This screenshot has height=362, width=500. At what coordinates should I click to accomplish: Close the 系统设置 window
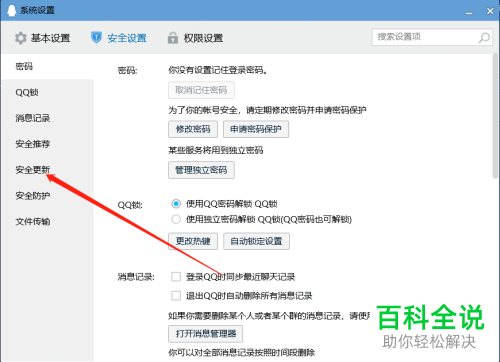pos(490,11)
